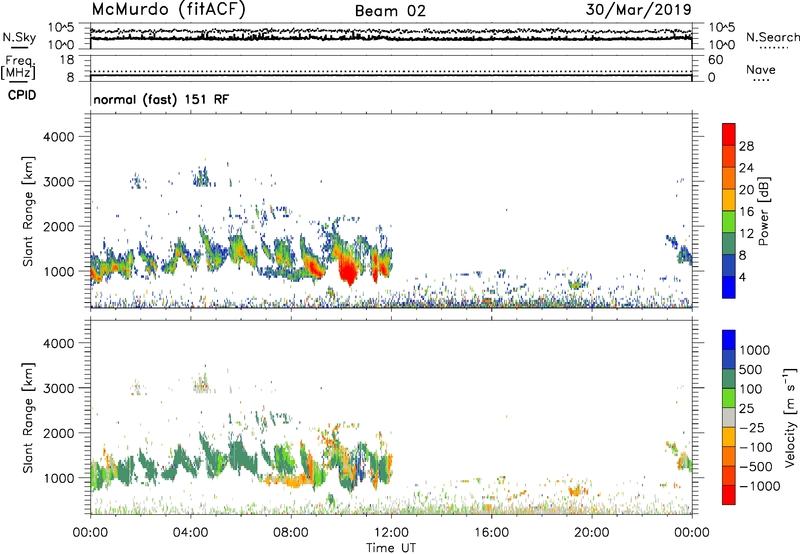Click the velocity colorbar blue top segment
This screenshot has width=800, height=554.
pos(729,340)
